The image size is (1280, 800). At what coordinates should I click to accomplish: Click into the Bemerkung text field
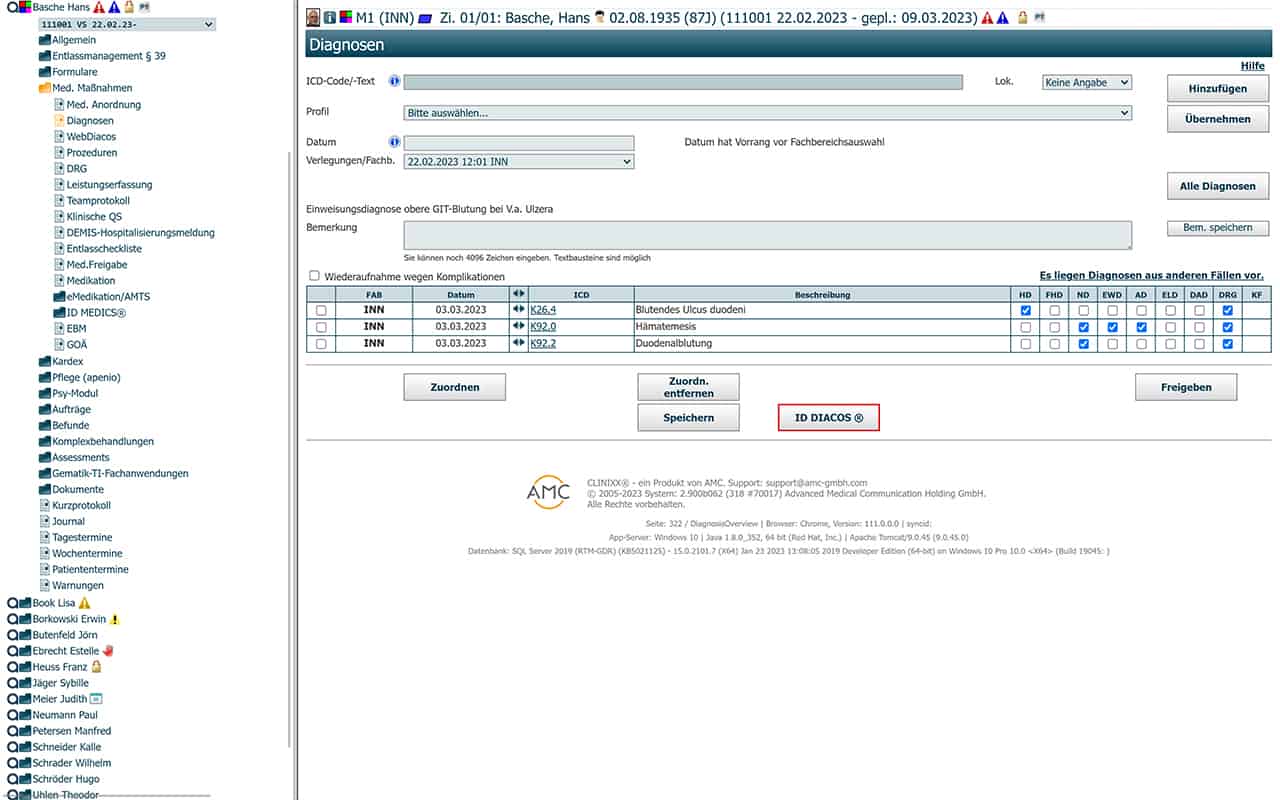click(x=767, y=235)
